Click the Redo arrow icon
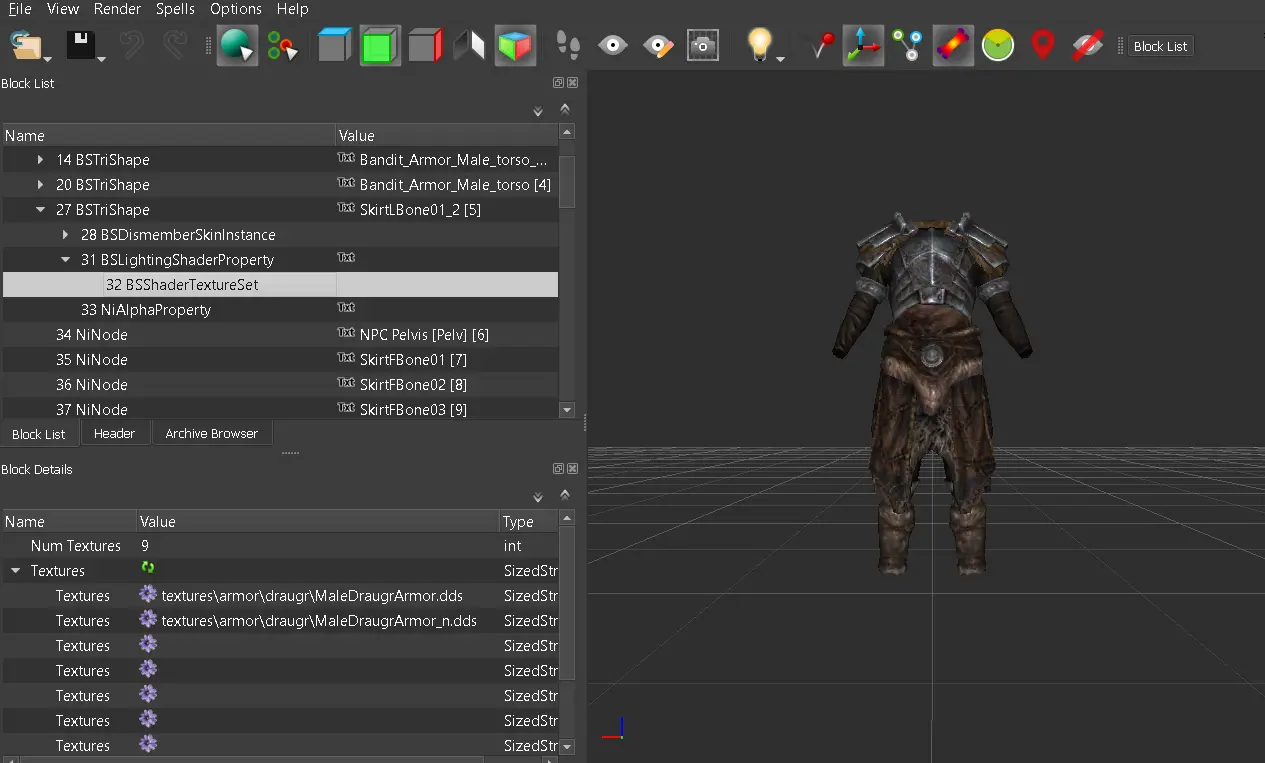 coord(176,45)
